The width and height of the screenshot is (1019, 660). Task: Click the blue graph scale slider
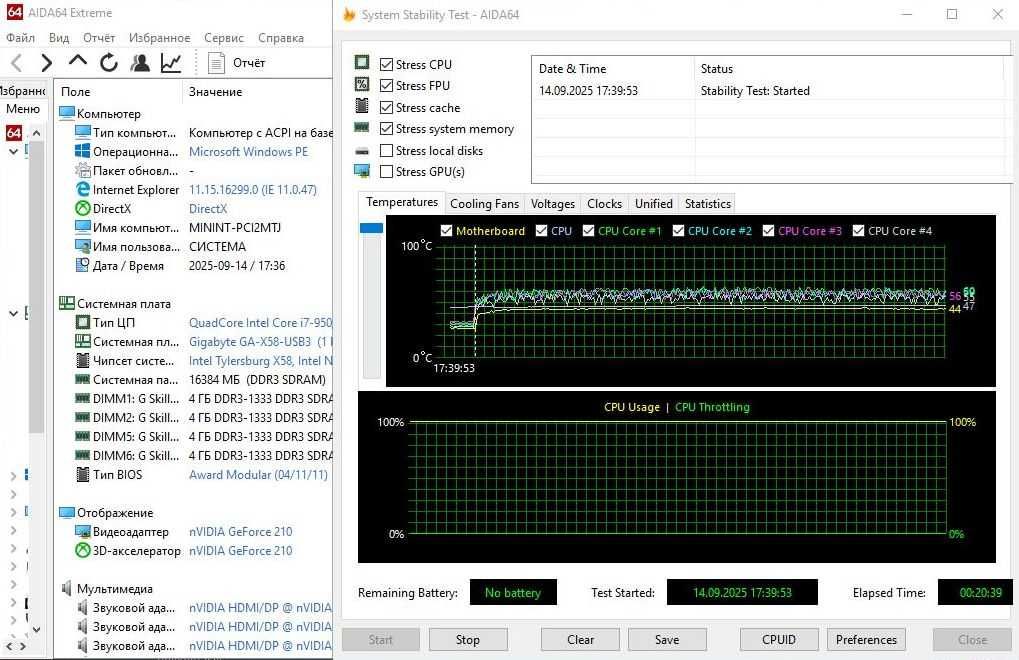371,228
